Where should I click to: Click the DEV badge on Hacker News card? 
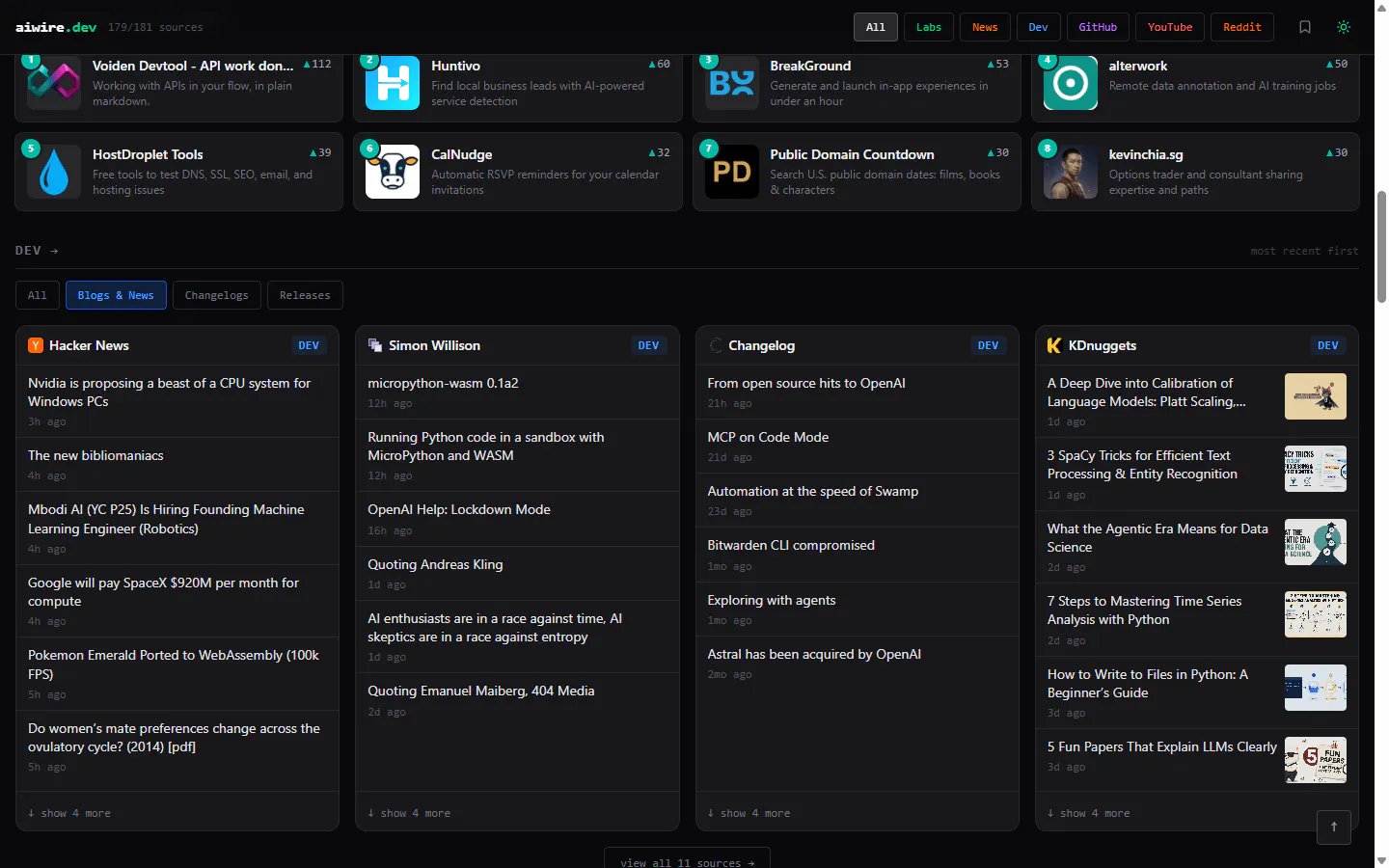pos(309,345)
